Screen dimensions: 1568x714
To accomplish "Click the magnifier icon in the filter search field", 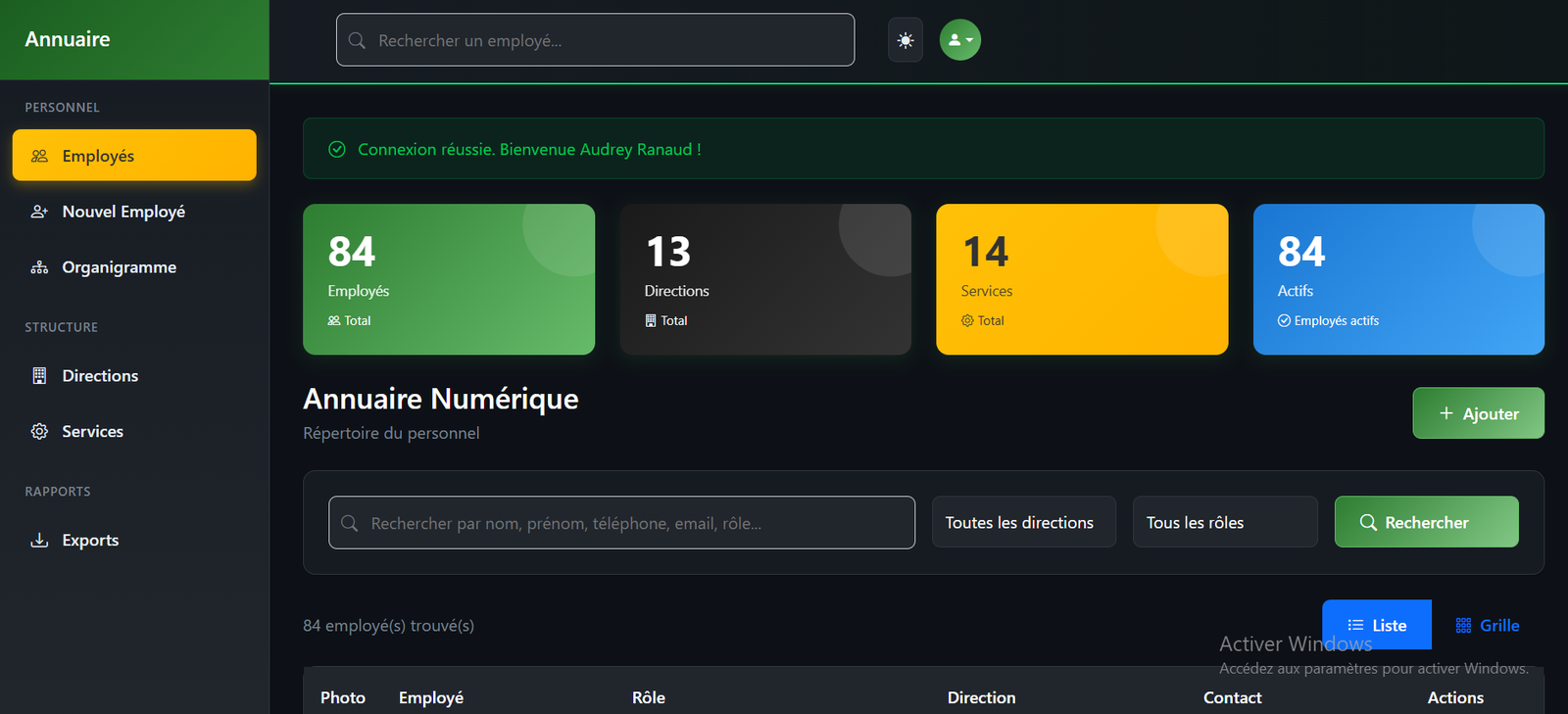I will [349, 523].
